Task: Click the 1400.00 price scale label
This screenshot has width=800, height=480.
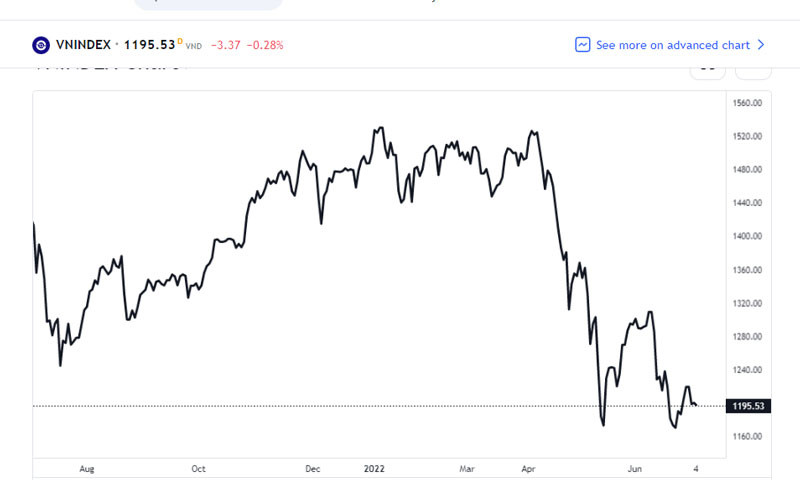Action: [x=748, y=236]
